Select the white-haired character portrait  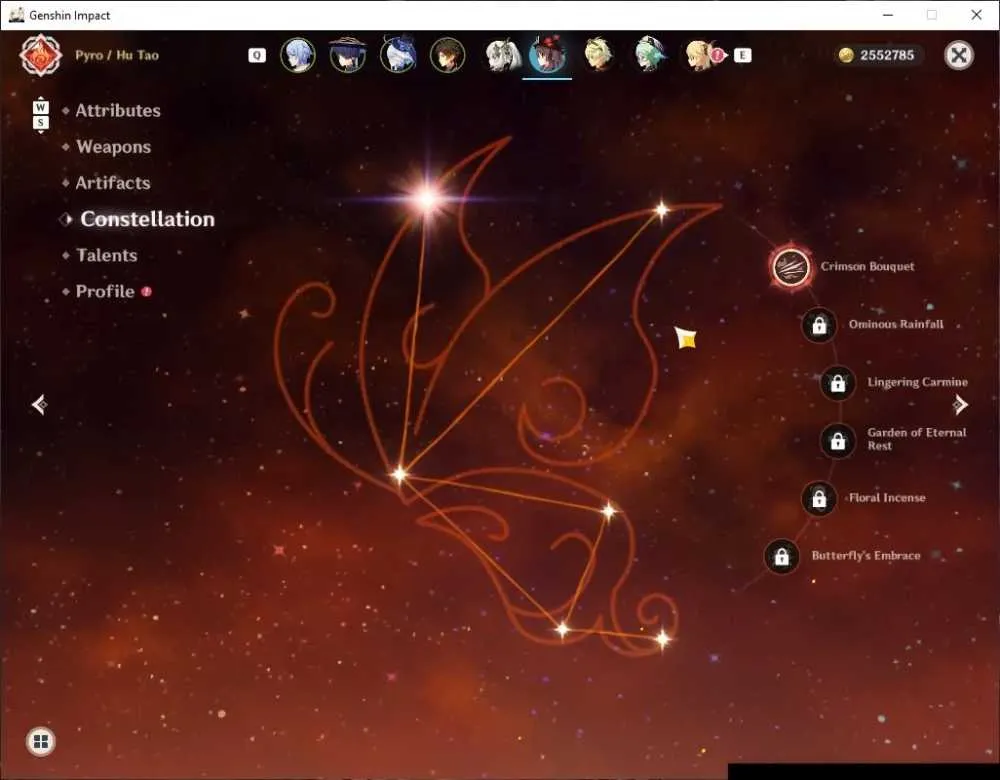click(503, 55)
